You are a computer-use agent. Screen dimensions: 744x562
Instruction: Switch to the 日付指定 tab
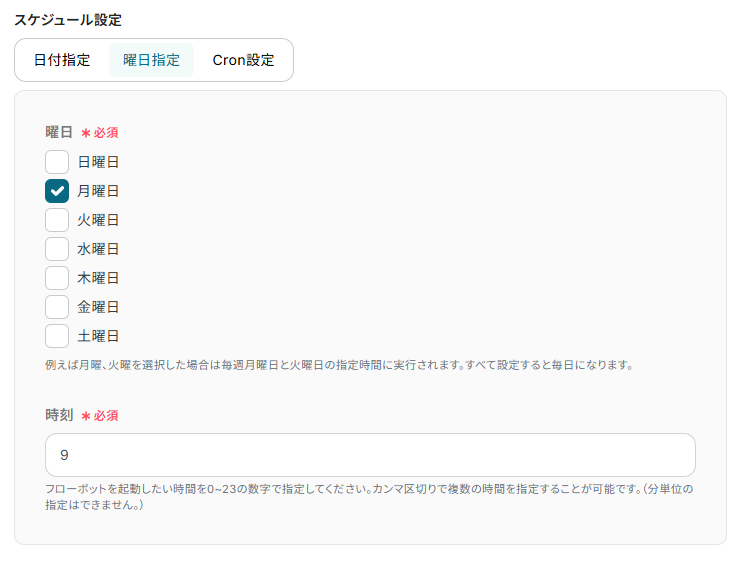(62, 60)
